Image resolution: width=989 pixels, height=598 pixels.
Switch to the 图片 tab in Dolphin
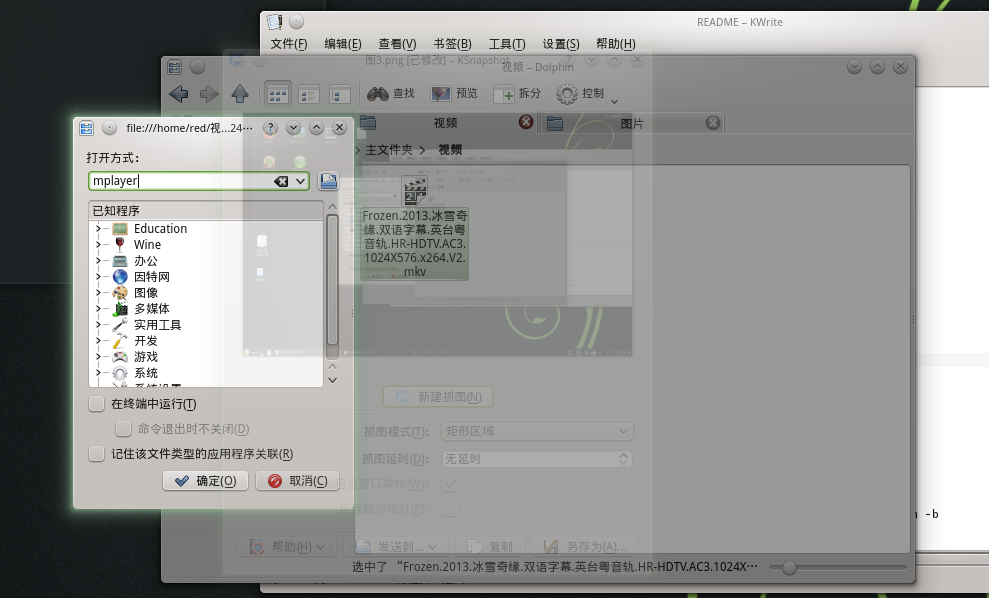[x=632, y=123]
